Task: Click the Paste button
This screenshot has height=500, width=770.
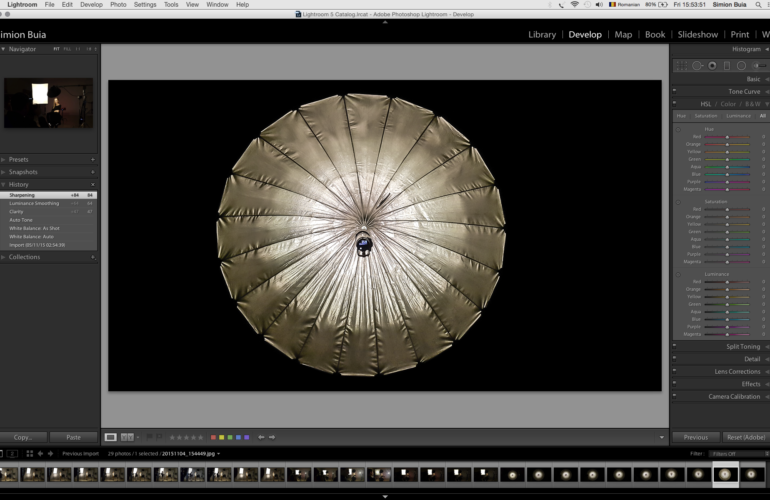Action: 74,437
